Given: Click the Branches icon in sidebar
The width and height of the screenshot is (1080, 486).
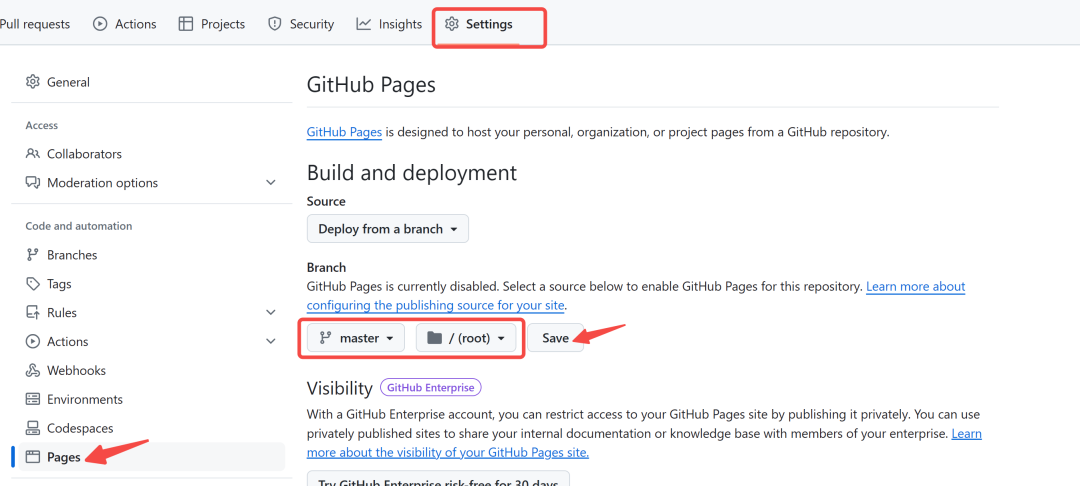Looking at the screenshot, I should coord(33,255).
